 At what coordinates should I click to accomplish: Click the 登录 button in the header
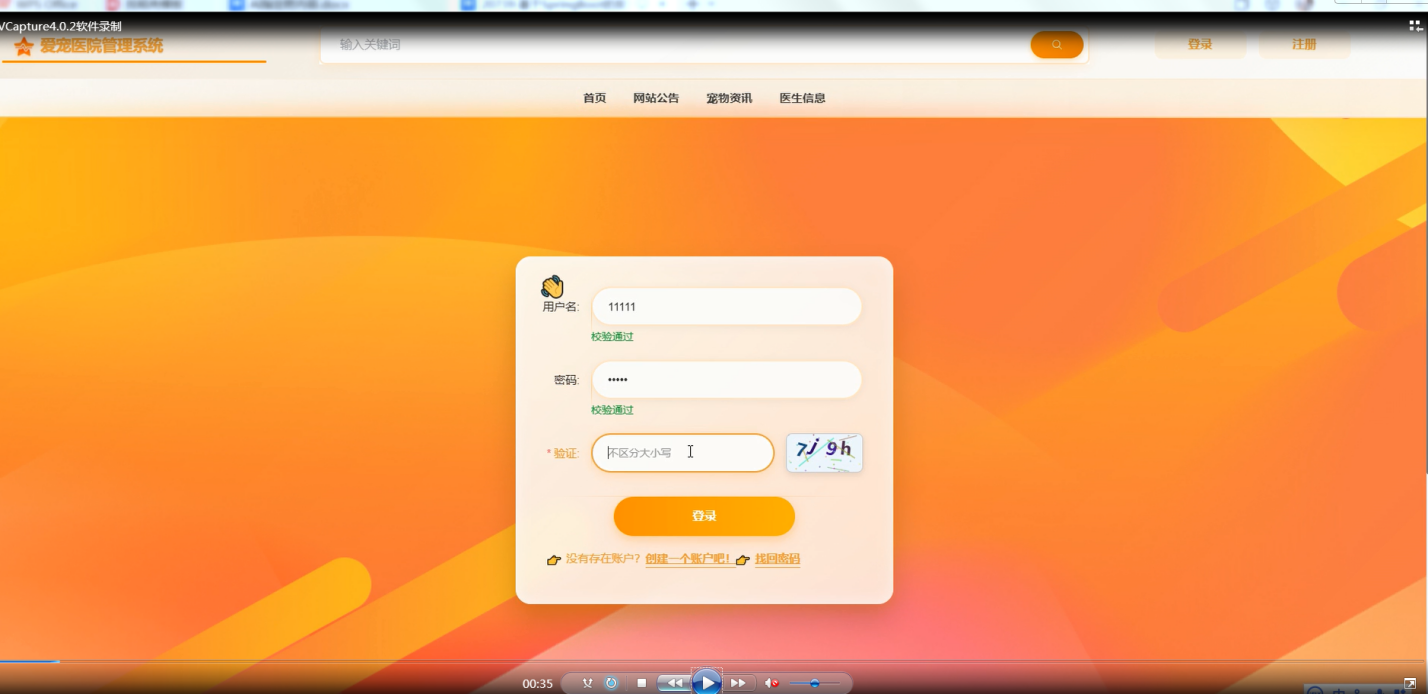tap(1200, 44)
